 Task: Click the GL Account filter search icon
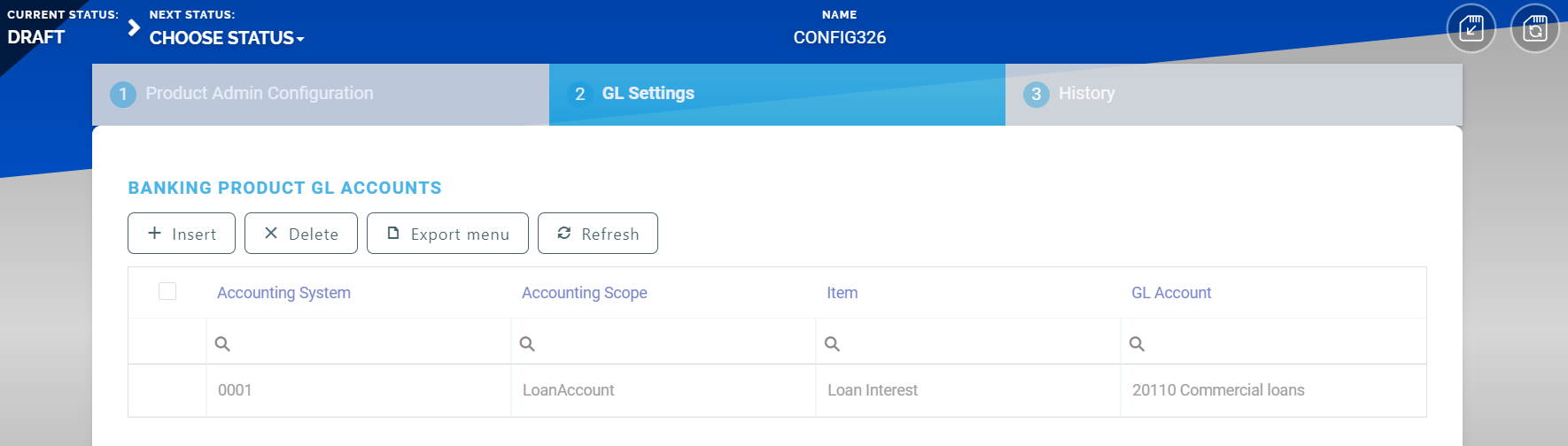pyautogui.click(x=1137, y=343)
